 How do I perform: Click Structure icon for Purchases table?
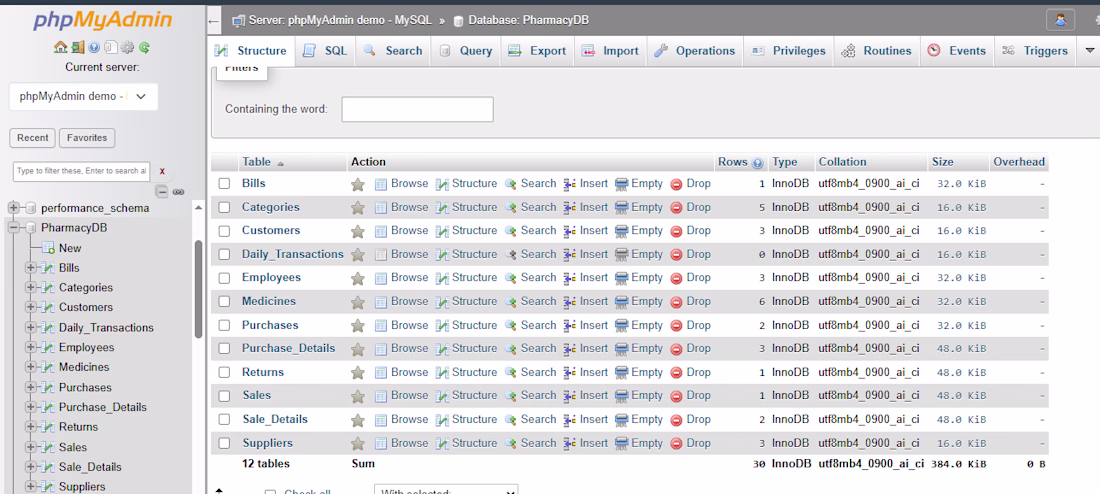click(x=442, y=326)
